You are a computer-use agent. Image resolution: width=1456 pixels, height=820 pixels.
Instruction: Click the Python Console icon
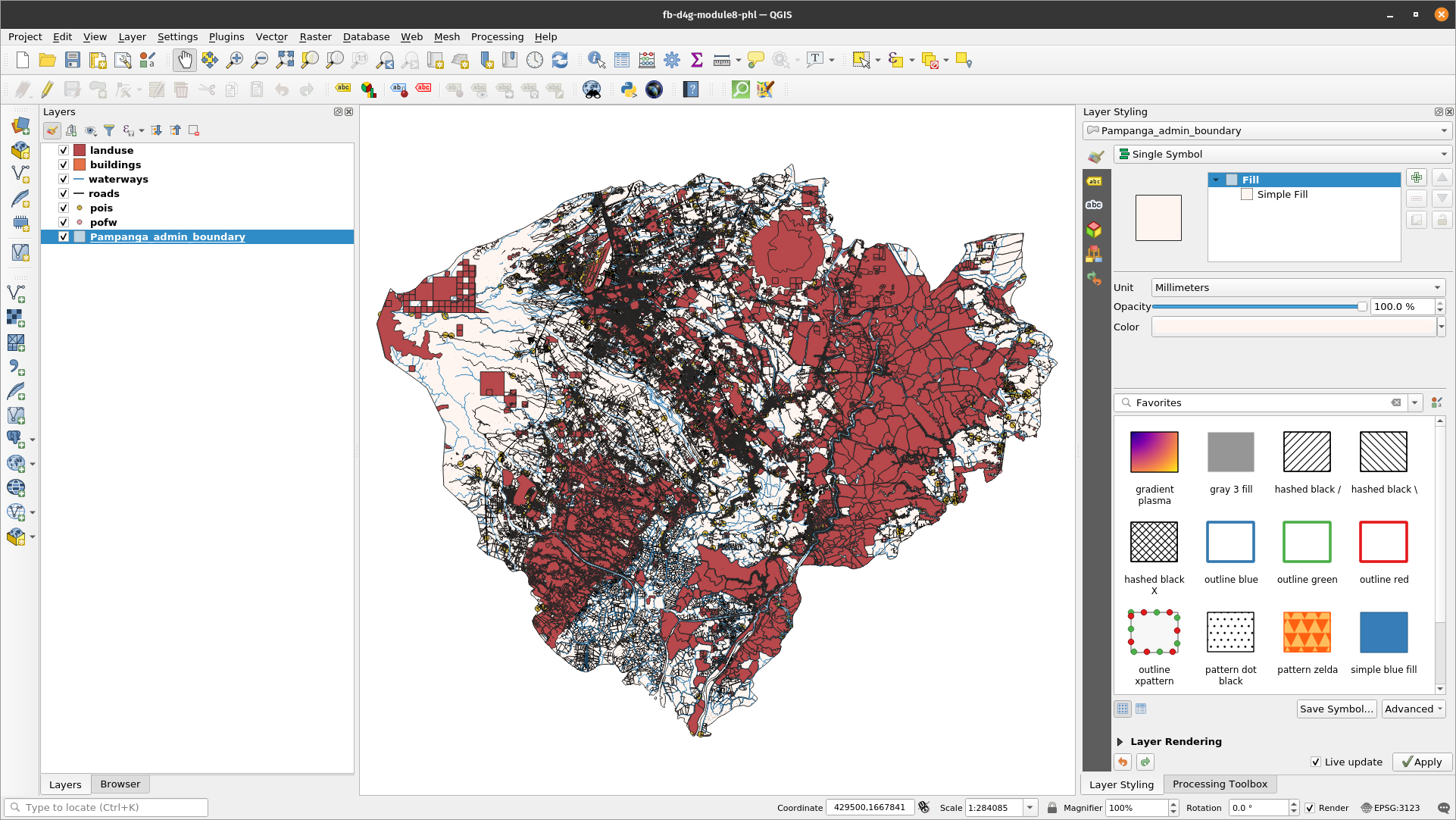tap(627, 90)
